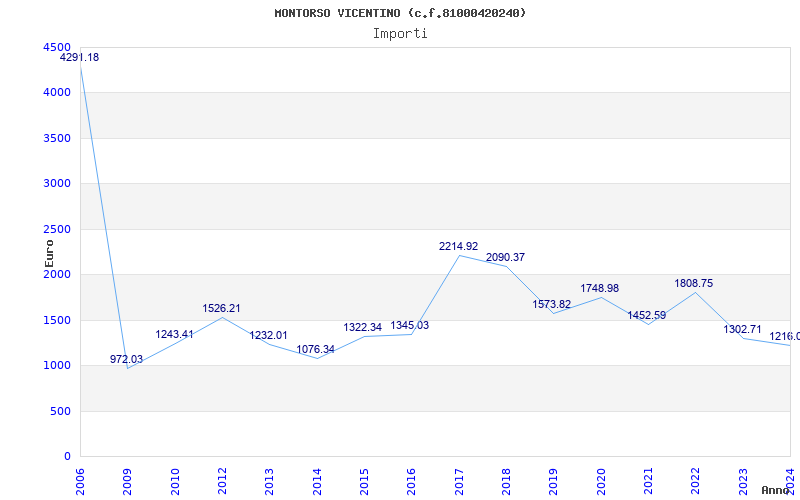This screenshot has width=800, height=500.
Task: Select x-axis year 2023
Action: pyautogui.click(x=743, y=482)
